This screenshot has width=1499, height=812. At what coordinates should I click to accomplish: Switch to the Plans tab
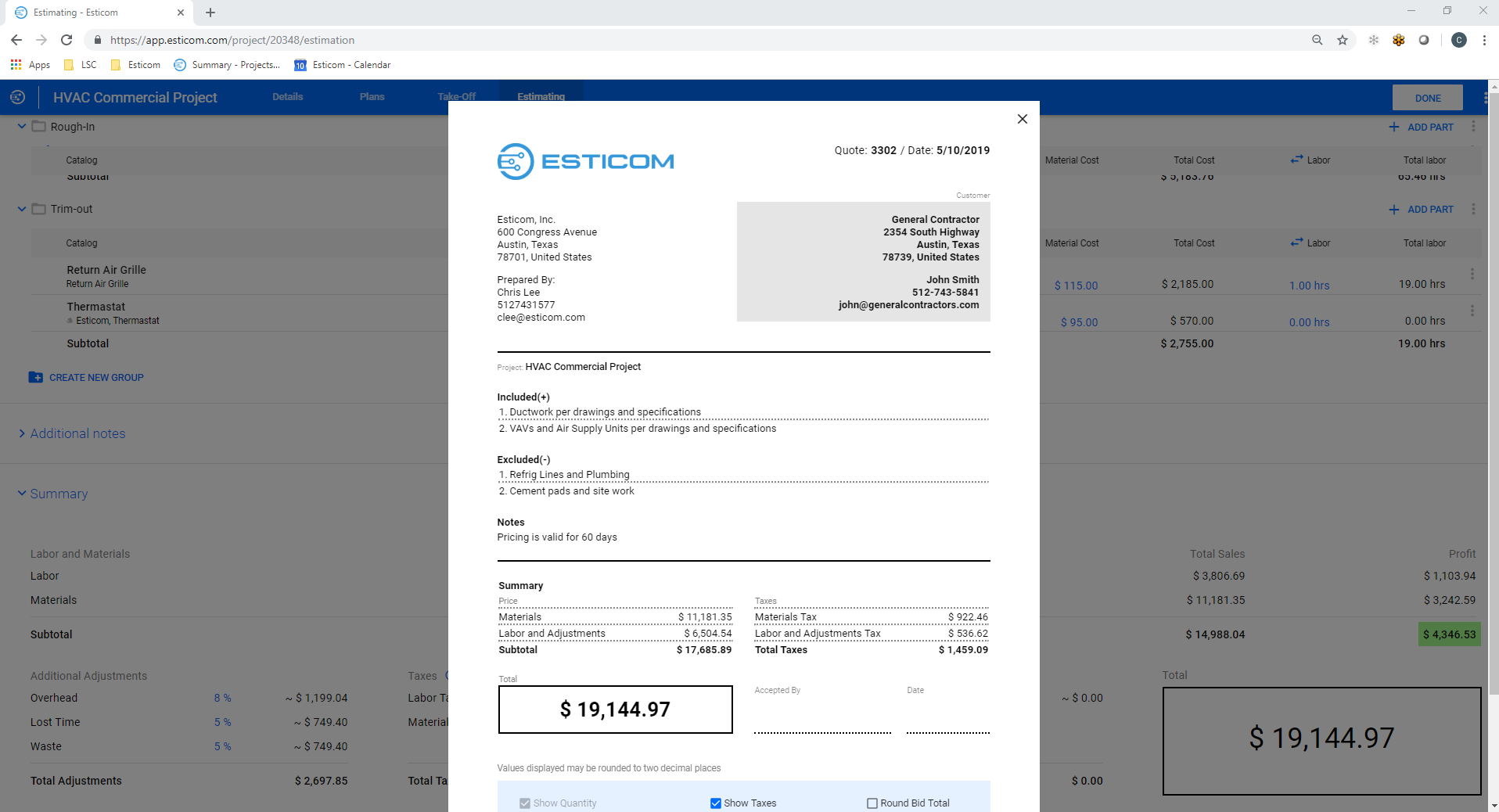pos(372,97)
